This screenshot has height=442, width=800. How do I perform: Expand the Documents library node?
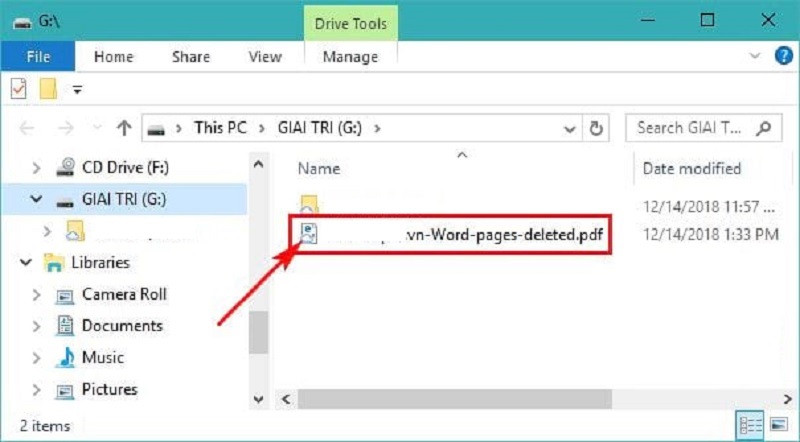click(37, 326)
